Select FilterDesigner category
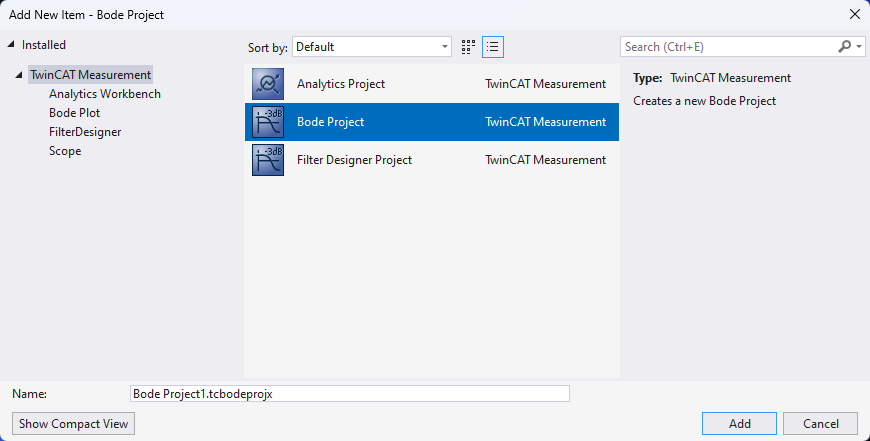 pos(85,131)
